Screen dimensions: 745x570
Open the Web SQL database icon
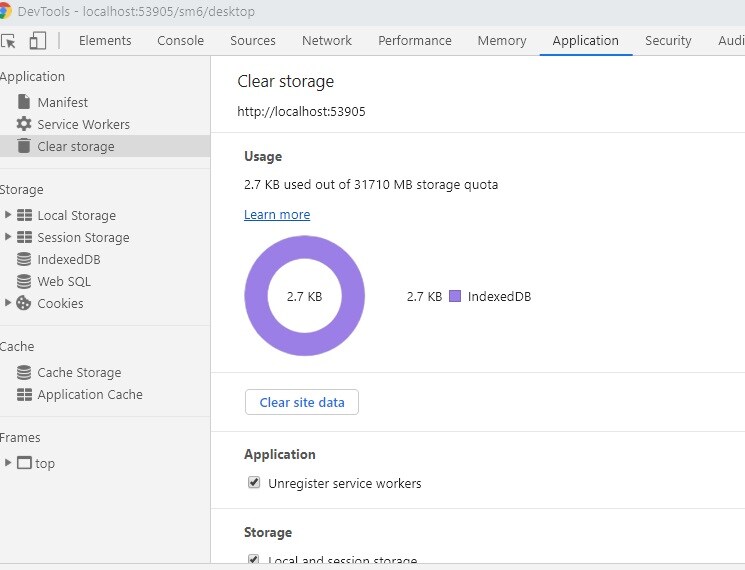tap(24, 281)
